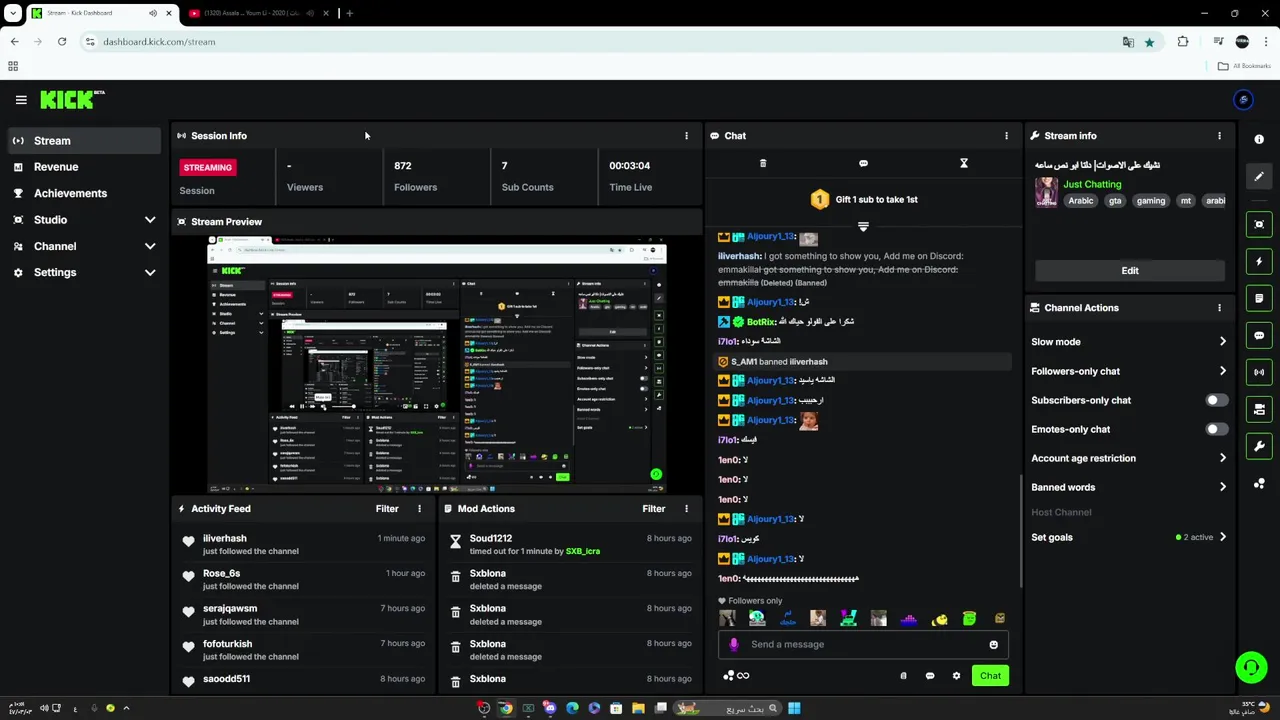1280x720 pixels.
Task: Click the green Chat send button
Action: click(x=990, y=676)
